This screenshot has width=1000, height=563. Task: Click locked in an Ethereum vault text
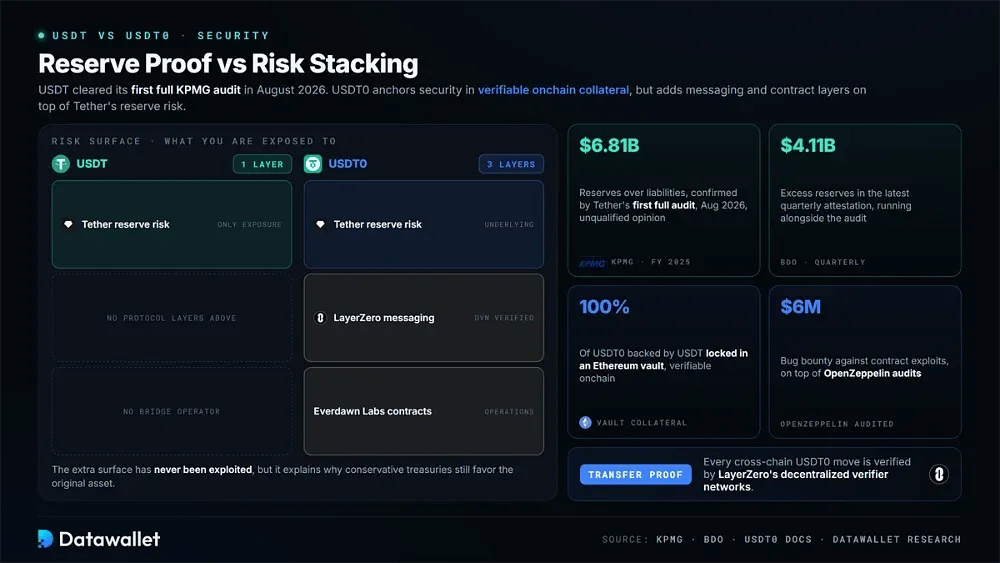tap(663, 360)
